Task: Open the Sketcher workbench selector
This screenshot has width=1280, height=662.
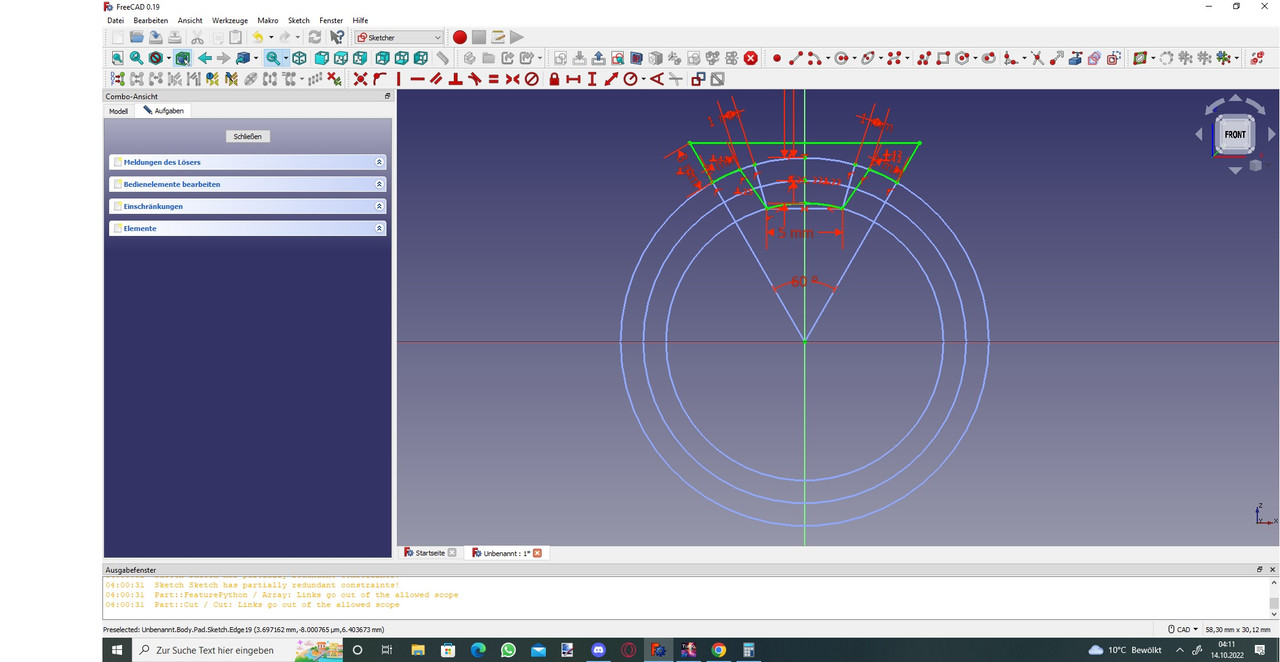Action: point(399,37)
